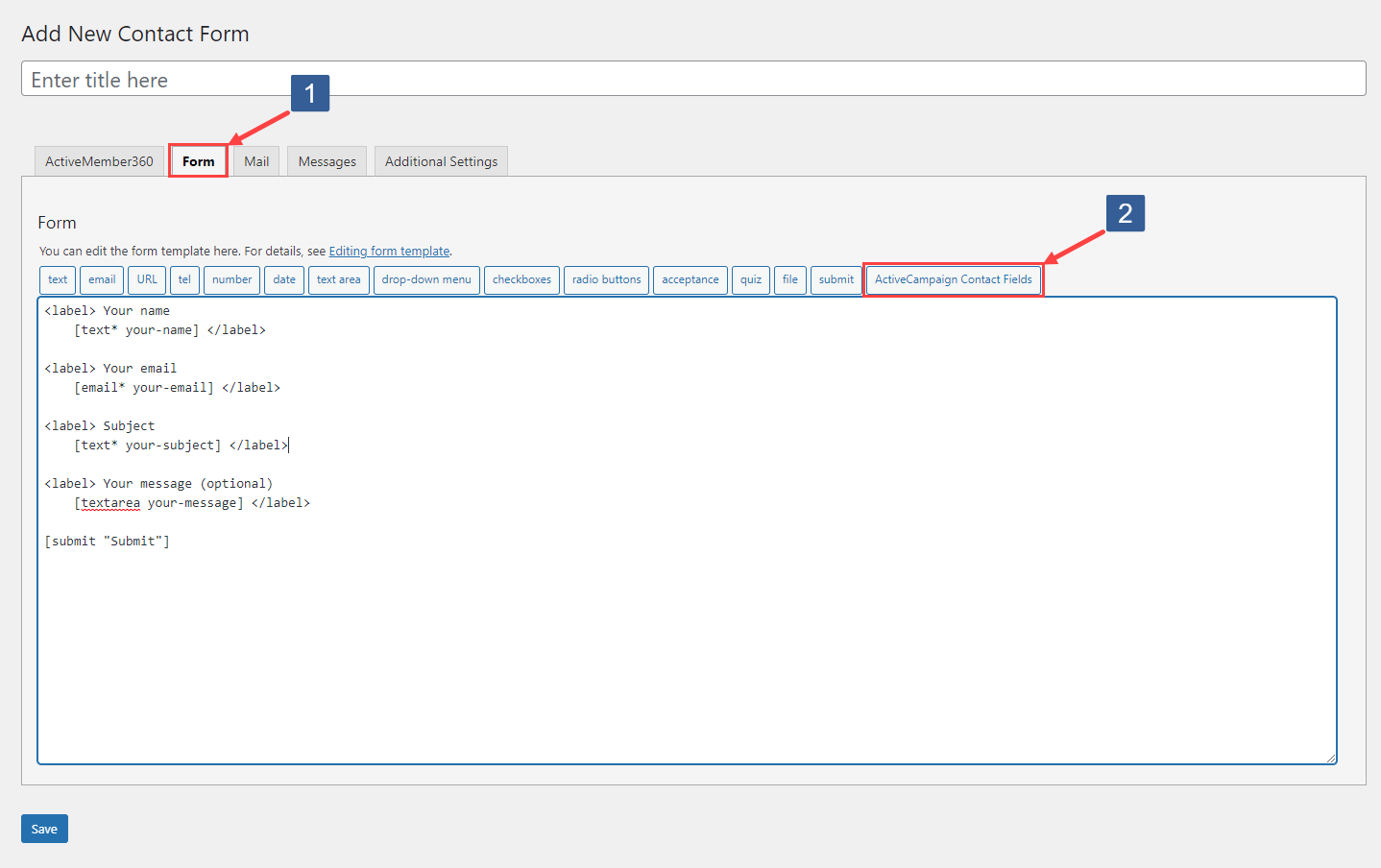Image resolution: width=1381 pixels, height=868 pixels.
Task: Insert a tel field tag
Action: point(184,279)
